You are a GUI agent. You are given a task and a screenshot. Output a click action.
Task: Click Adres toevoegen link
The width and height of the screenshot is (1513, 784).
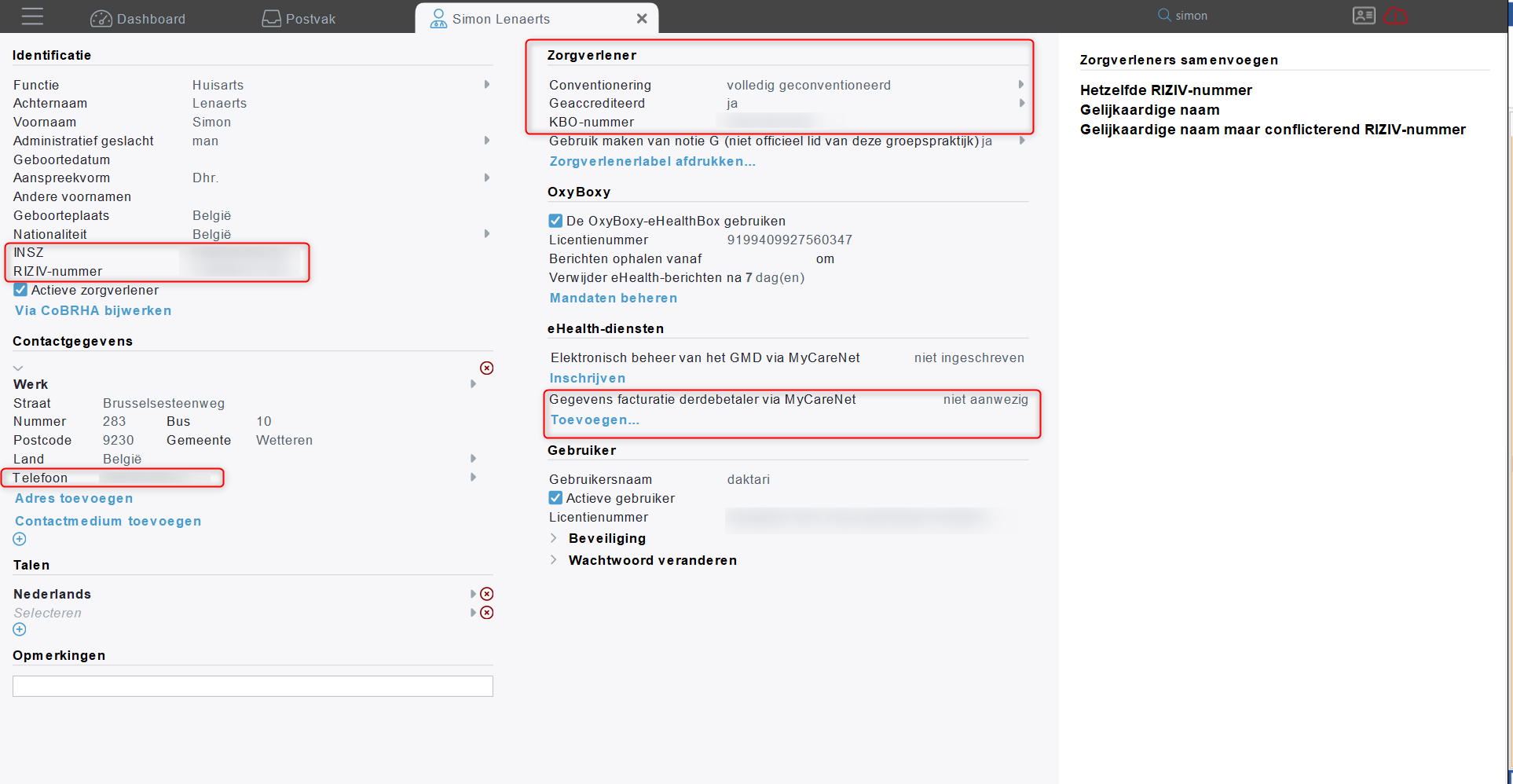[x=74, y=498]
